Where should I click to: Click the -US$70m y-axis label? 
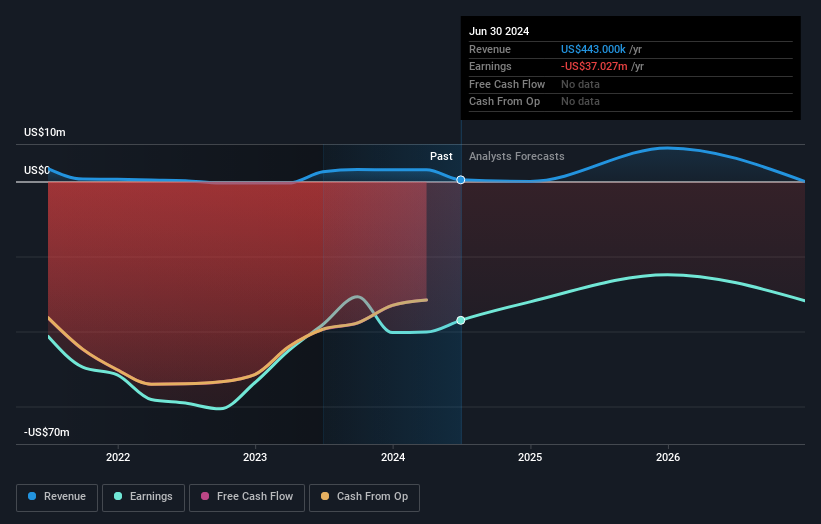pos(47,432)
